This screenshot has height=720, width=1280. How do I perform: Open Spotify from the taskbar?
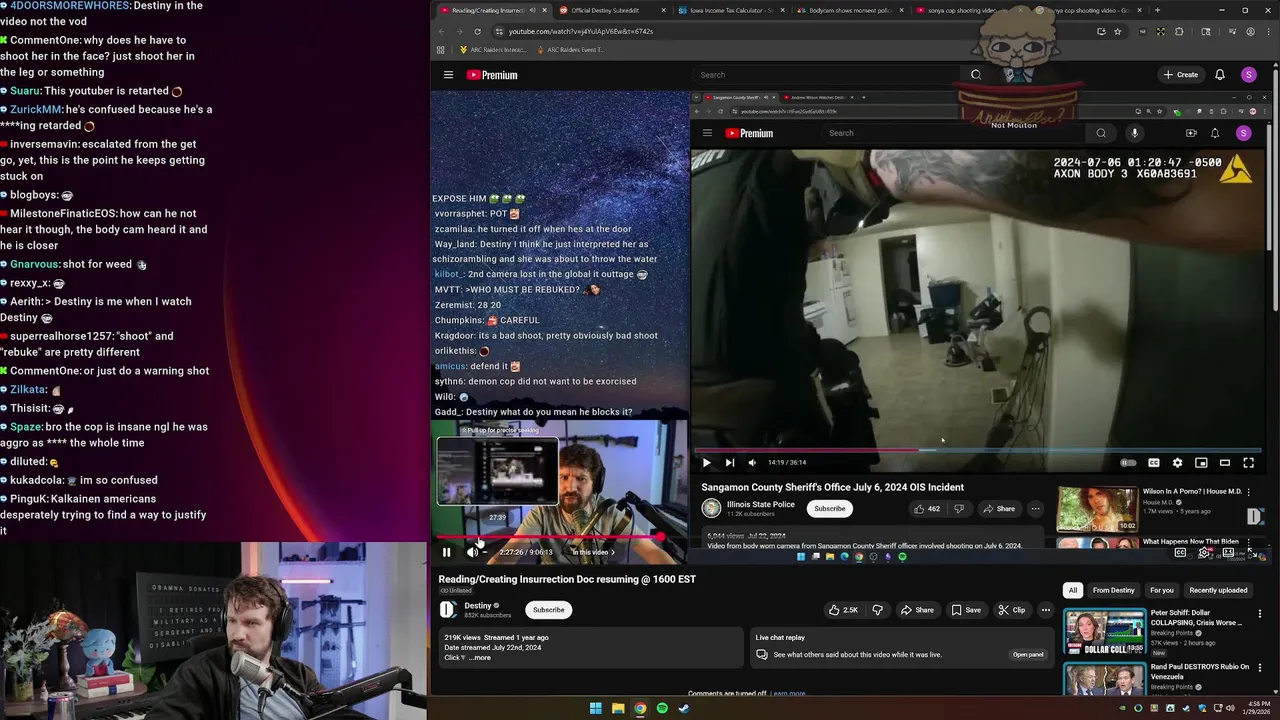click(662, 708)
